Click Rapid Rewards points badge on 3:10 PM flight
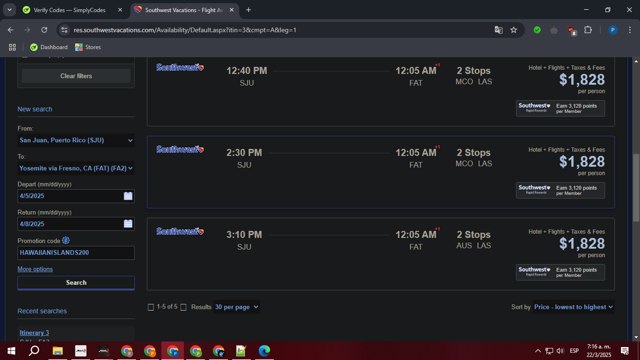640x360 pixels. [560, 273]
